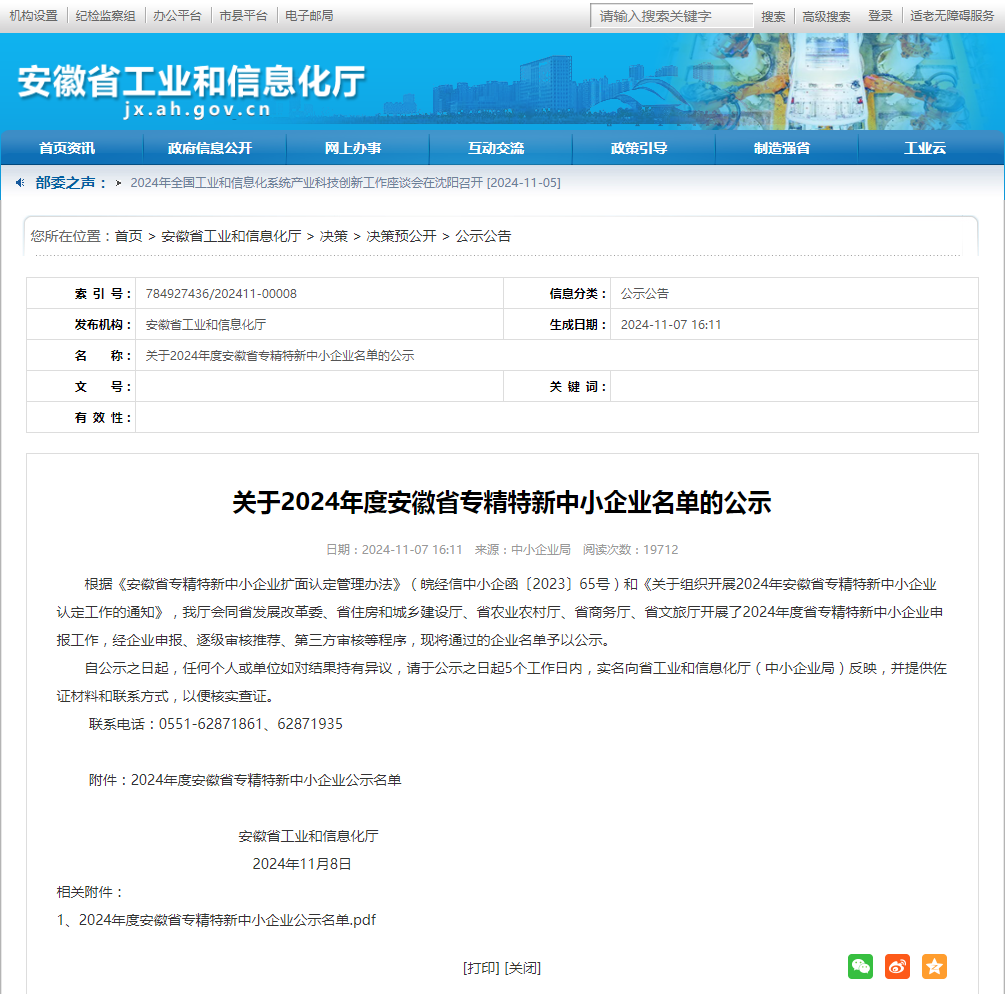Screen dimensions: 1005x994
Task: Open 适老无障碍服务 accessibility service
Action: point(952,16)
